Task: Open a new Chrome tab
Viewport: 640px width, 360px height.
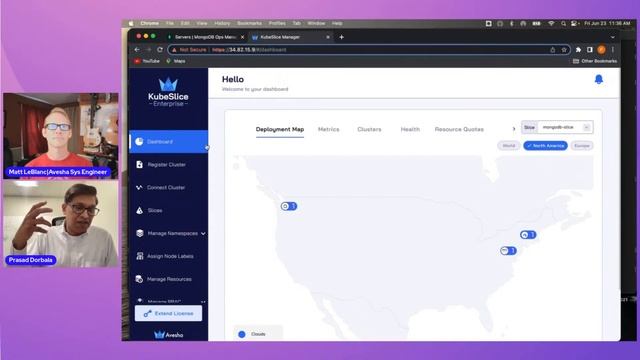Action: point(341,37)
